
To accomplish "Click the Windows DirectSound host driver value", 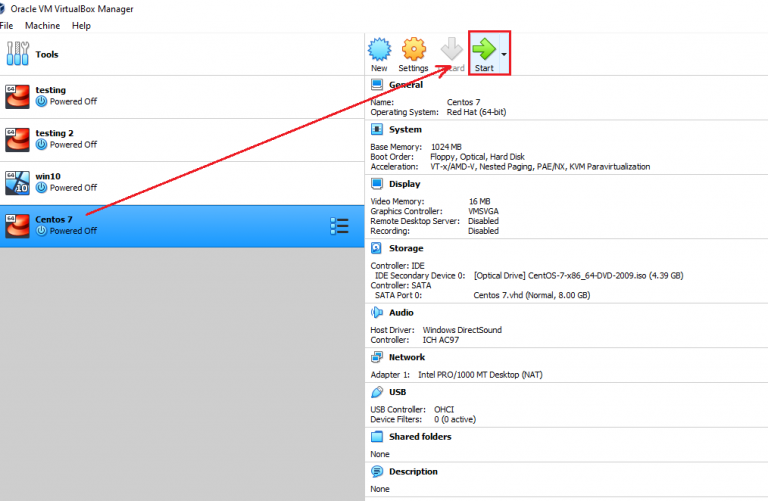I will [x=462, y=330].
